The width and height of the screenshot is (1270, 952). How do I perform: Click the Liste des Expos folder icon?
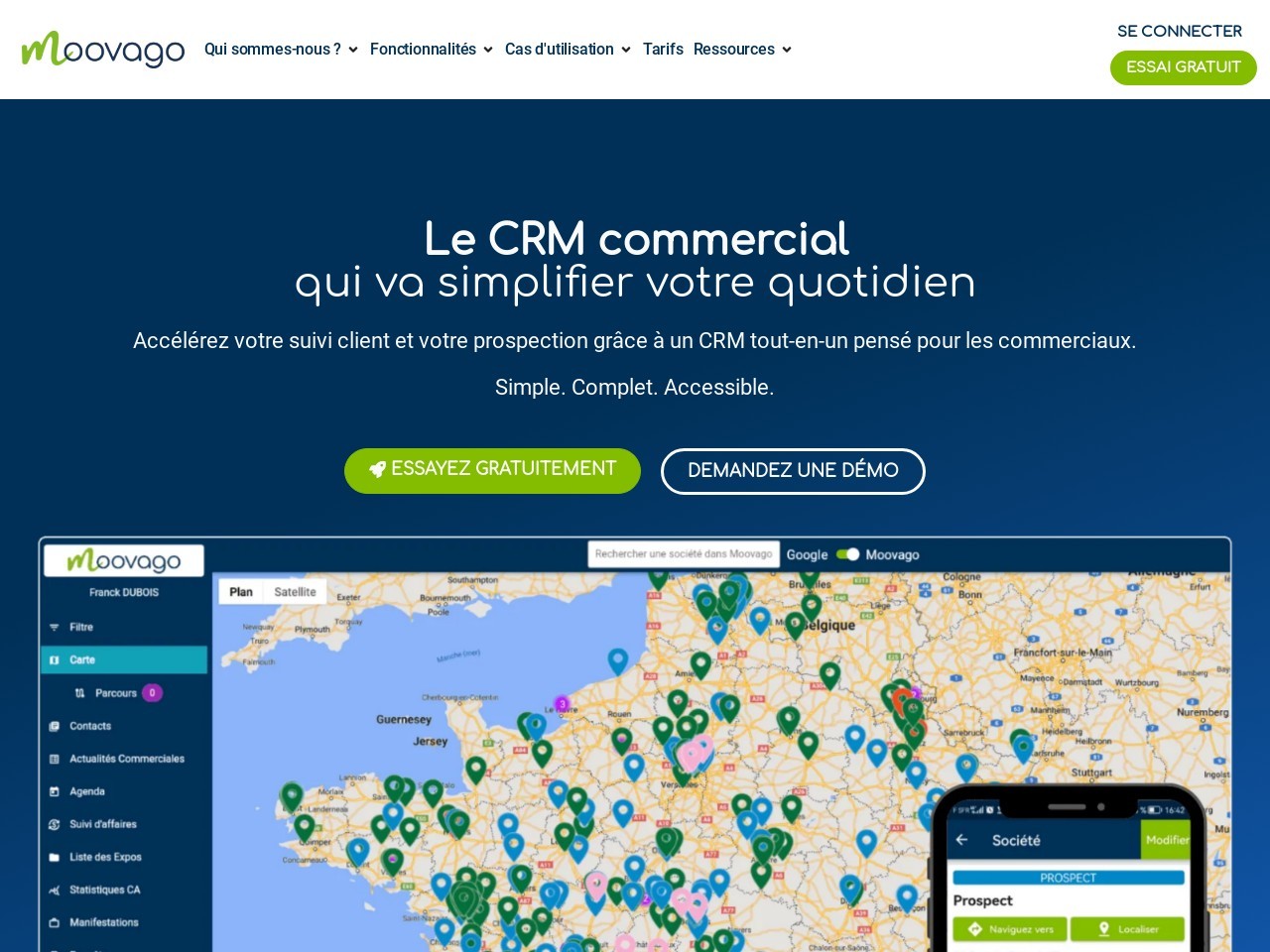[x=55, y=857]
